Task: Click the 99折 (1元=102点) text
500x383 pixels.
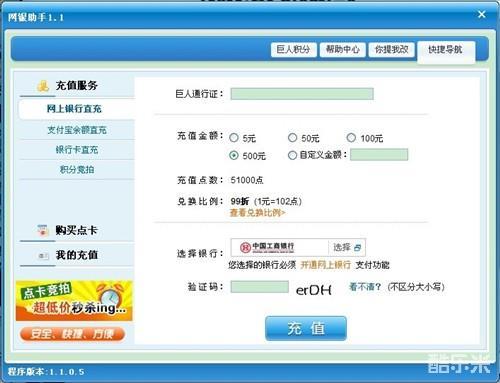Action: point(266,201)
